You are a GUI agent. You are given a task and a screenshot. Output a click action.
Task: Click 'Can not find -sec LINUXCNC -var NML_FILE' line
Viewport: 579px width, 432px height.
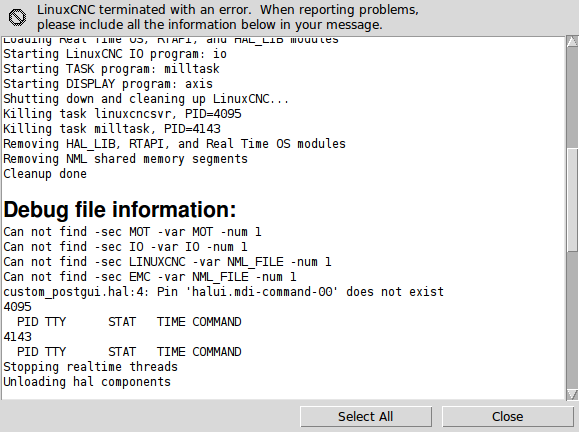[x=167, y=262]
